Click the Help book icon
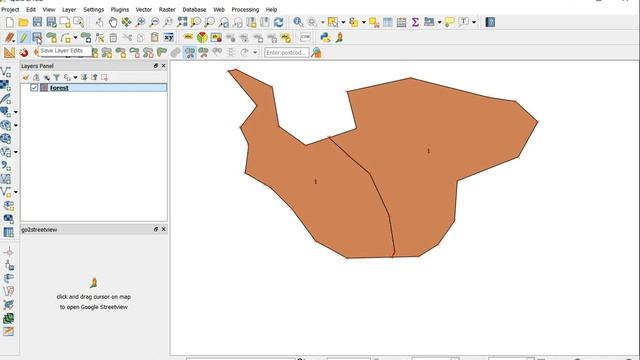Viewport: 640px width, 360px height. 490,22
